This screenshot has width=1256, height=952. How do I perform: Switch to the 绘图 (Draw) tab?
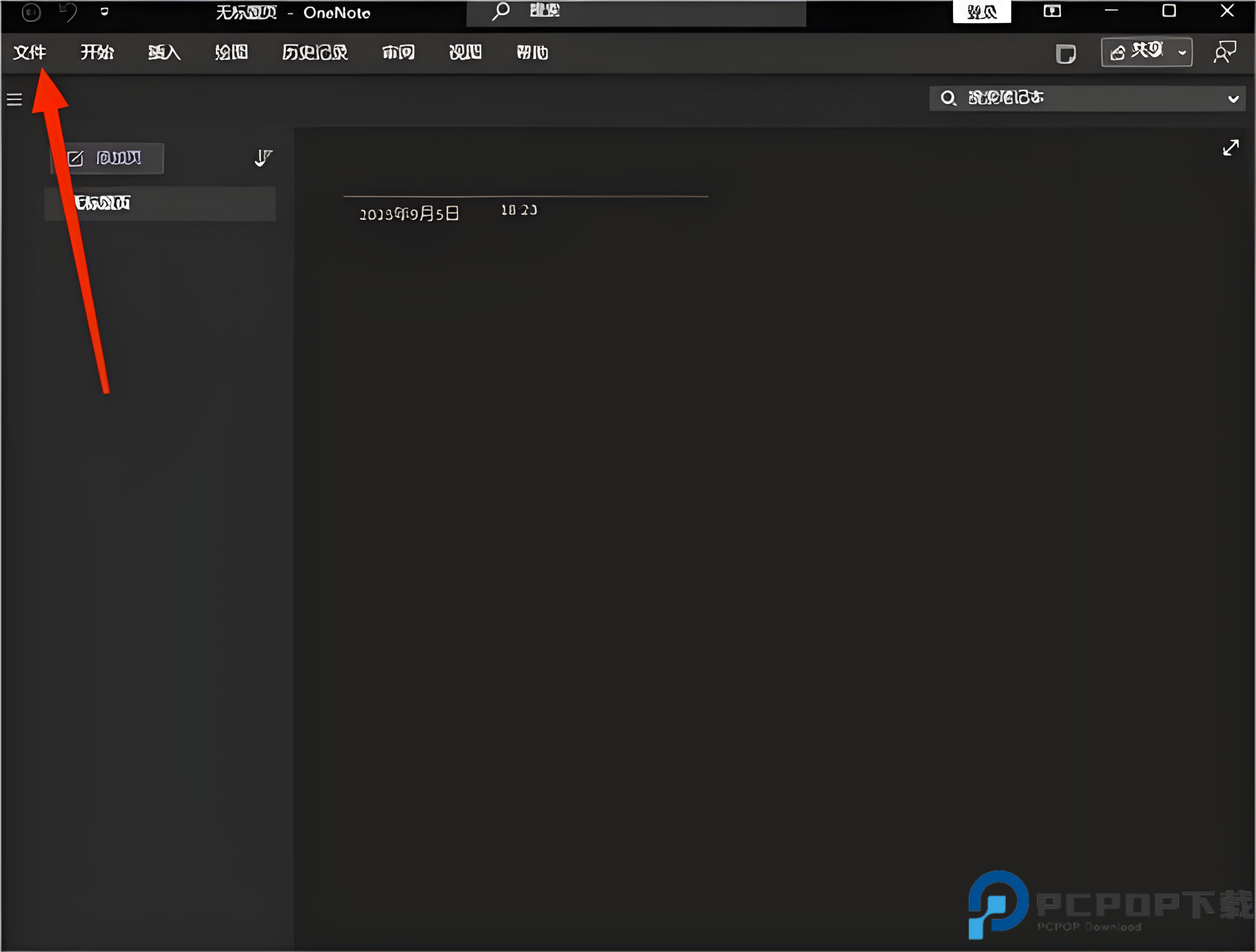231,53
